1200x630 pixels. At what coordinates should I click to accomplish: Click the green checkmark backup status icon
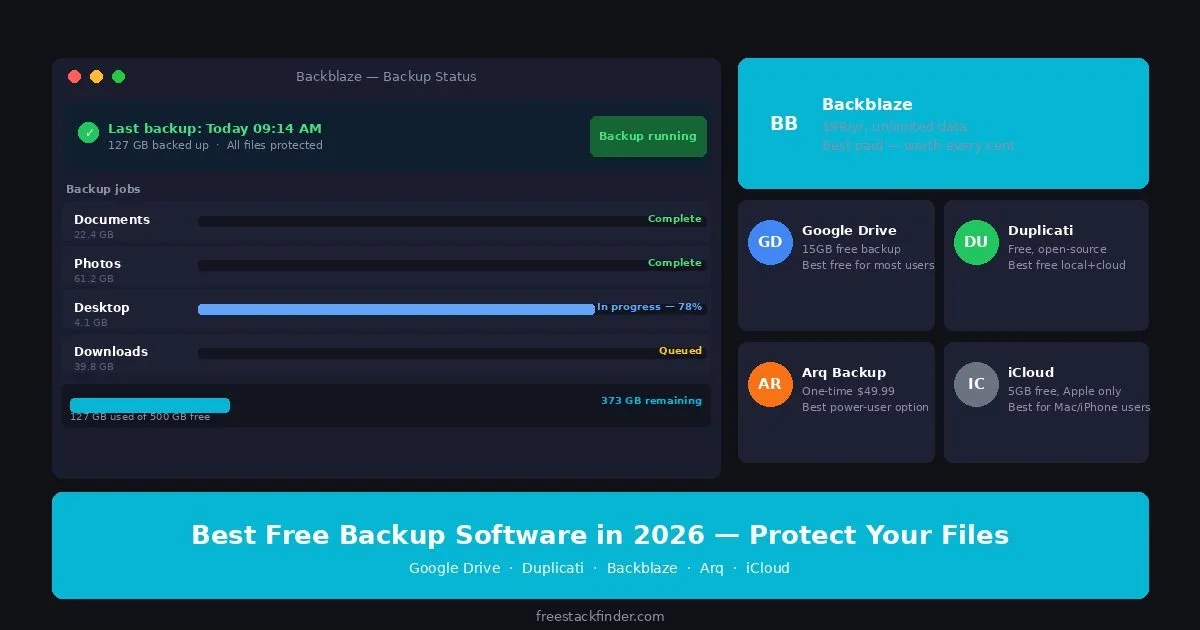pos(88,132)
